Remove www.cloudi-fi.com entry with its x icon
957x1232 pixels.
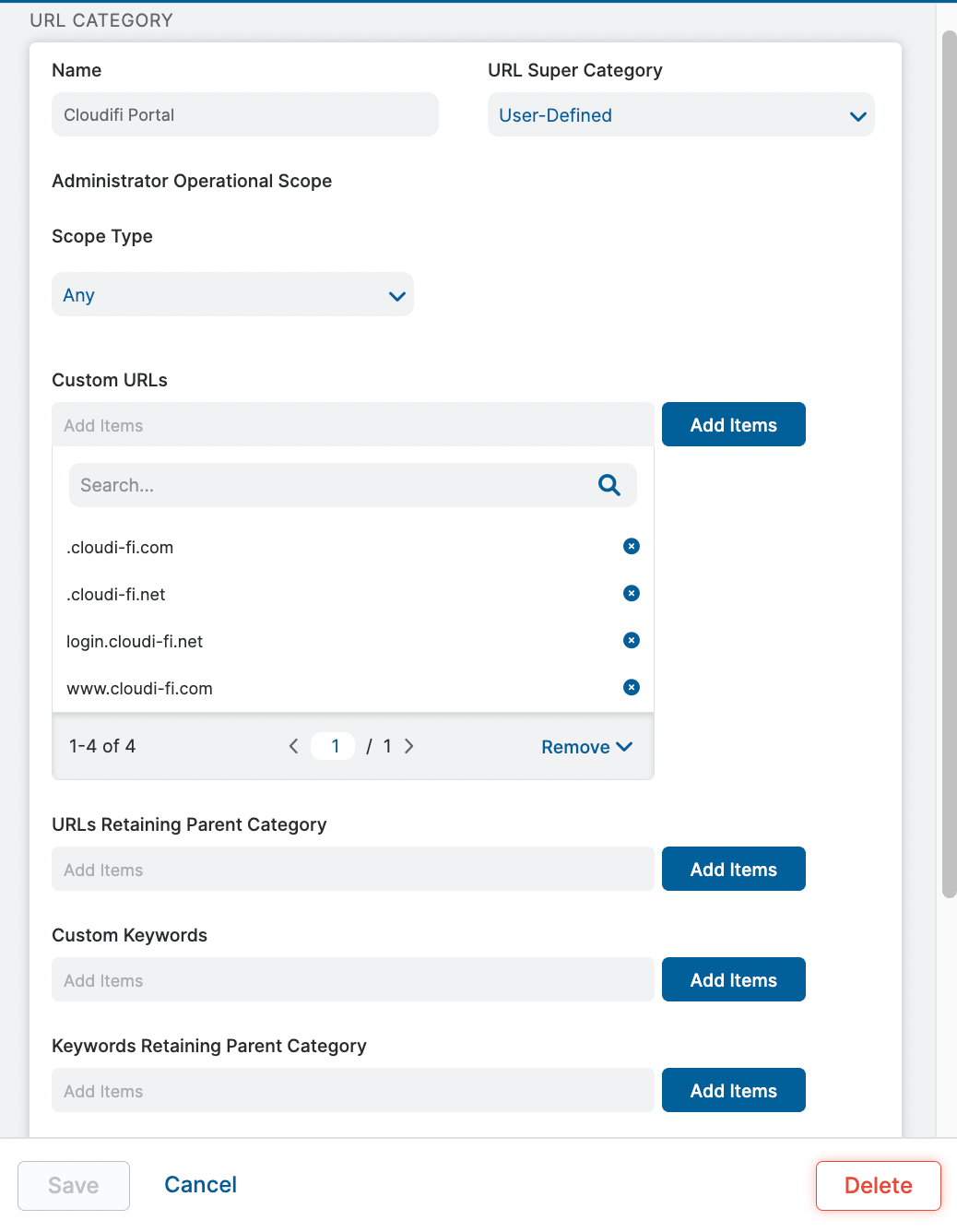pyautogui.click(x=632, y=688)
